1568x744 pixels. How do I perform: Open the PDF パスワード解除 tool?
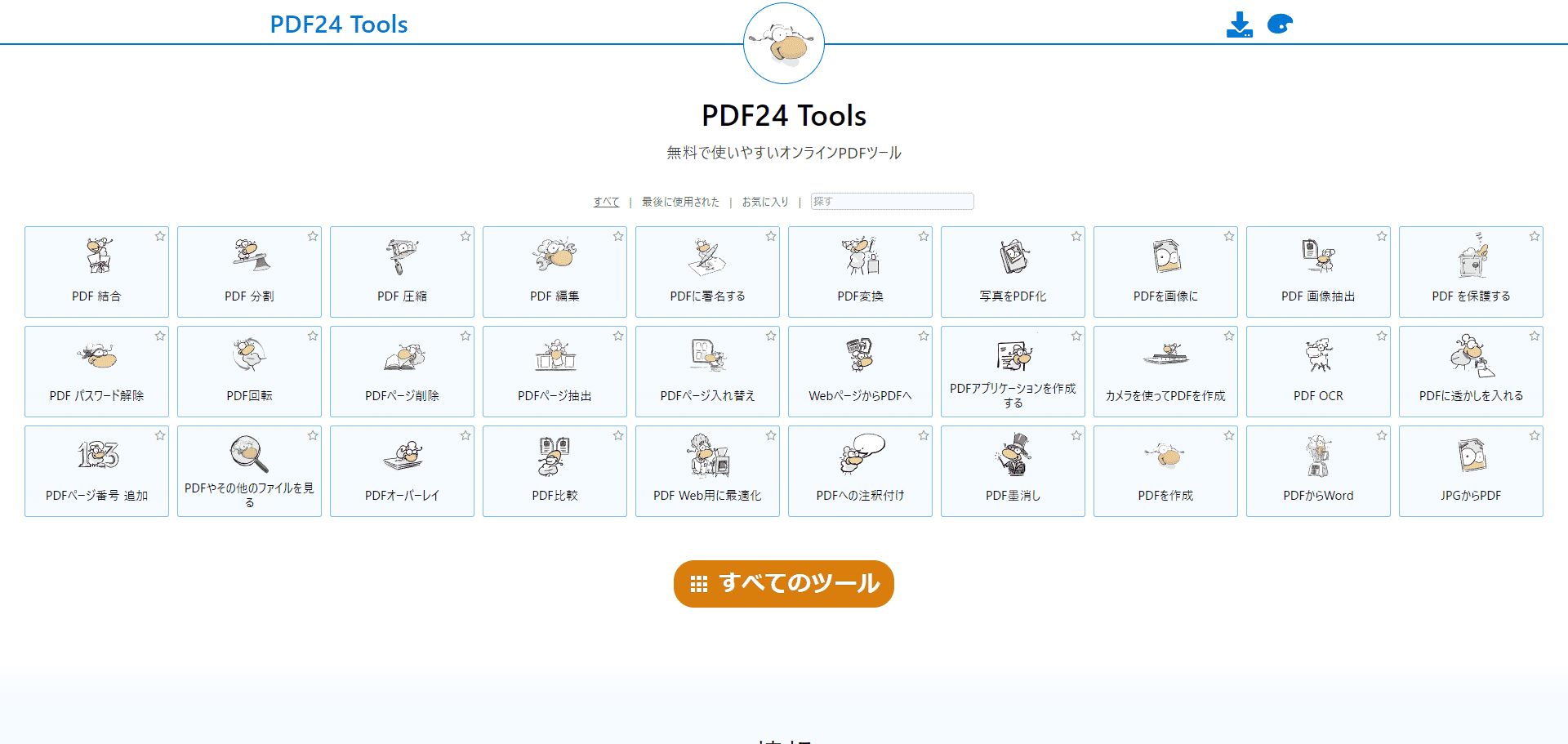pos(96,372)
